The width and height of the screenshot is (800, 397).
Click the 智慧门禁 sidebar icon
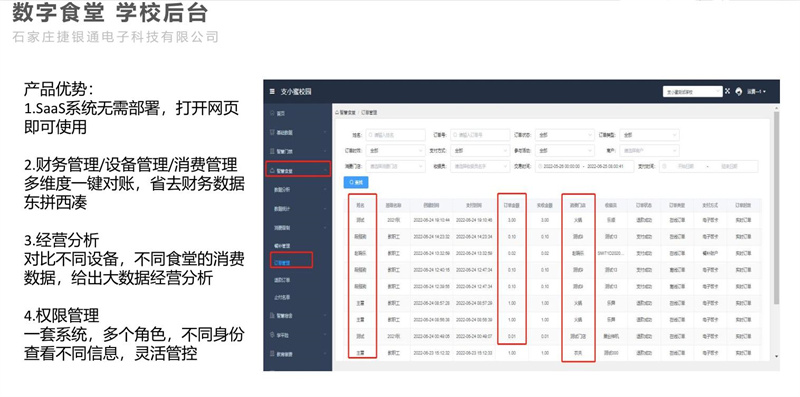pos(272,151)
